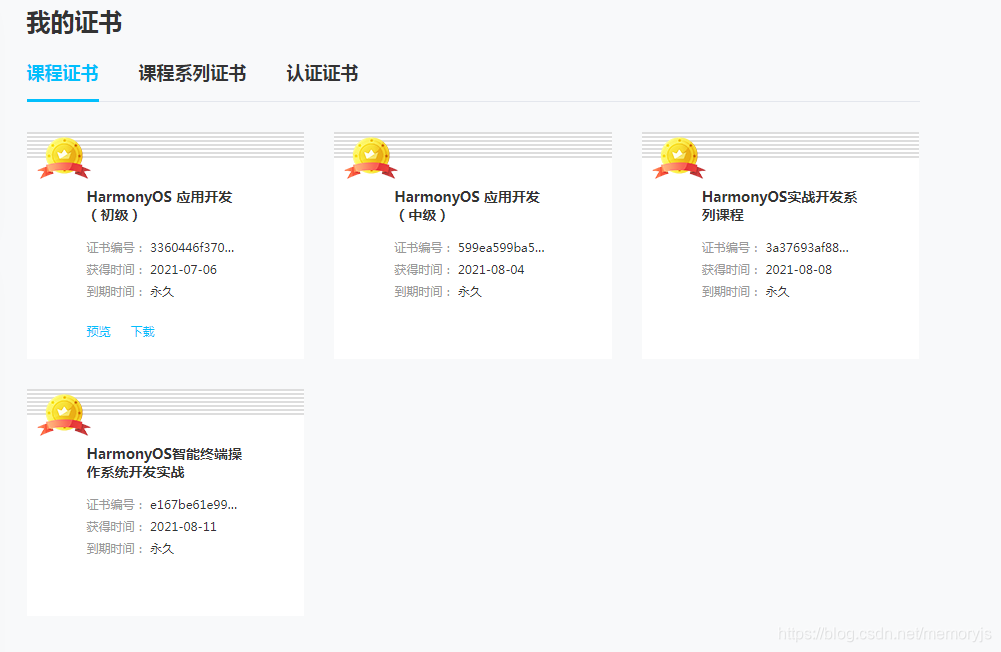Click 下载 link on 初级 certificate
This screenshot has height=652, width=1001.
(x=143, y=331)
